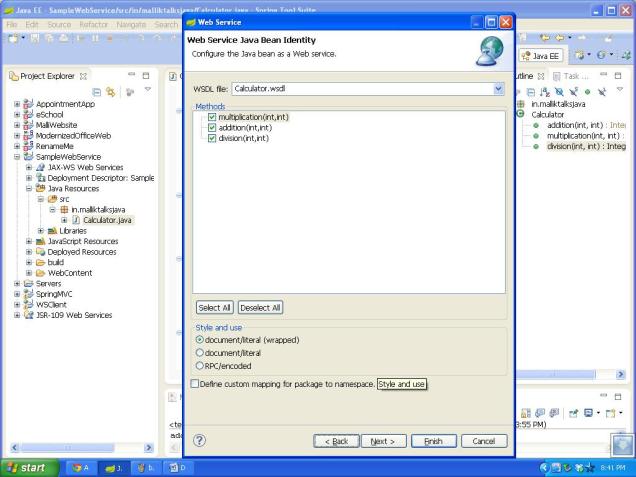Click Collapse All in Outline toolbar
Screen dimensions: 636x477
531,92
